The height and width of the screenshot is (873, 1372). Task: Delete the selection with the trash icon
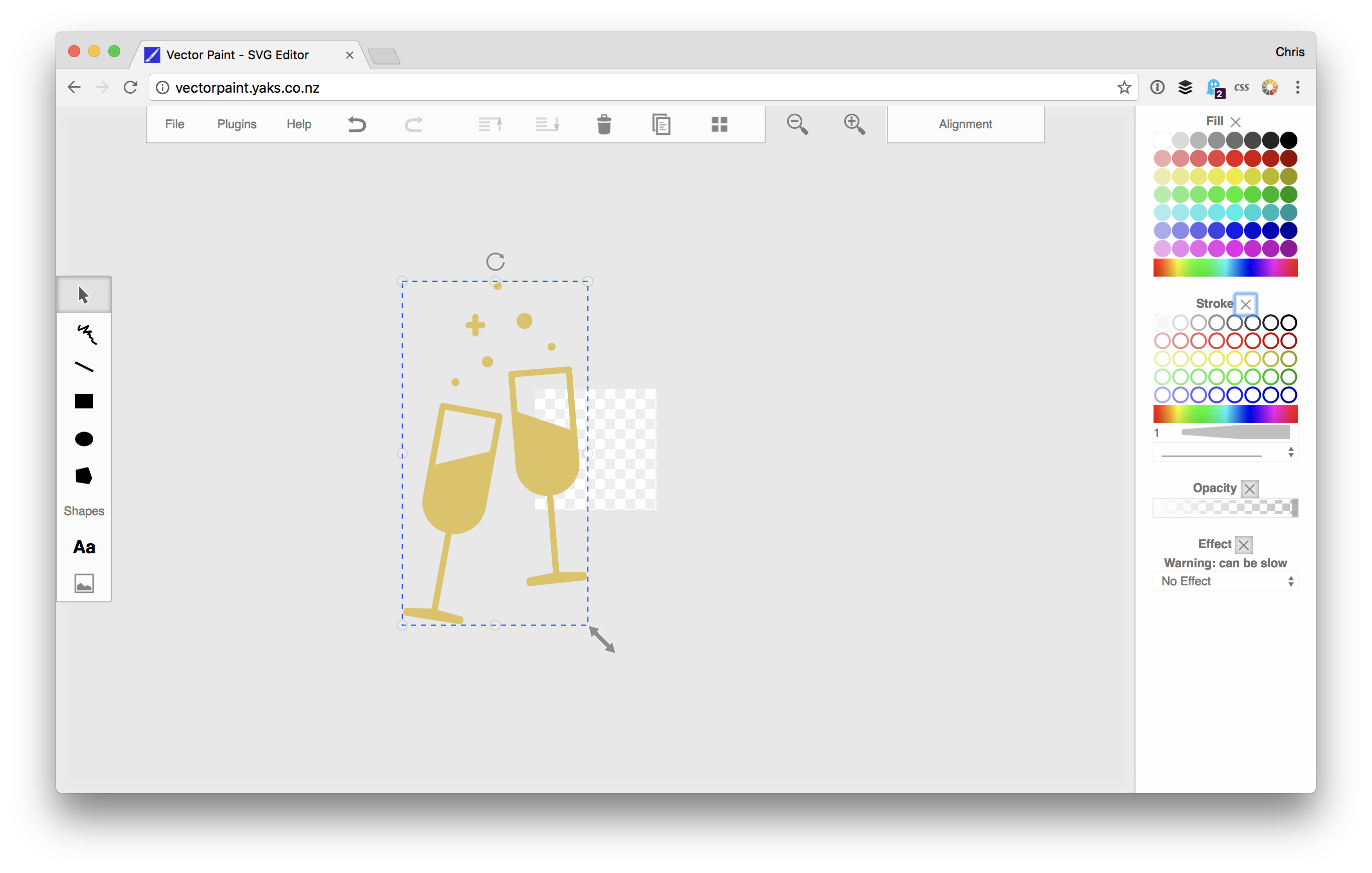pos(604,124)
